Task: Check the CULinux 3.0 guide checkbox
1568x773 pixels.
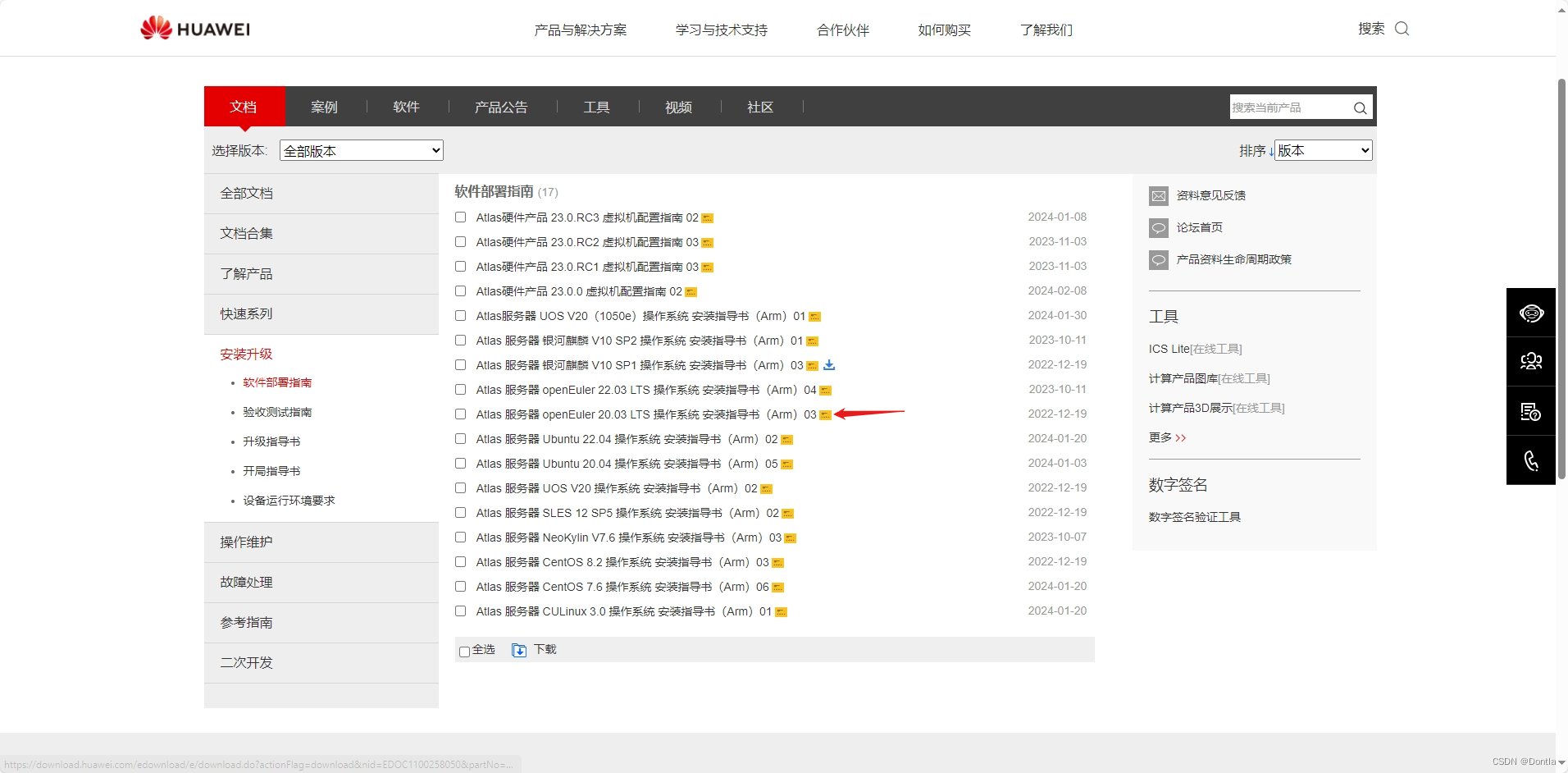Action: (460, 611)
